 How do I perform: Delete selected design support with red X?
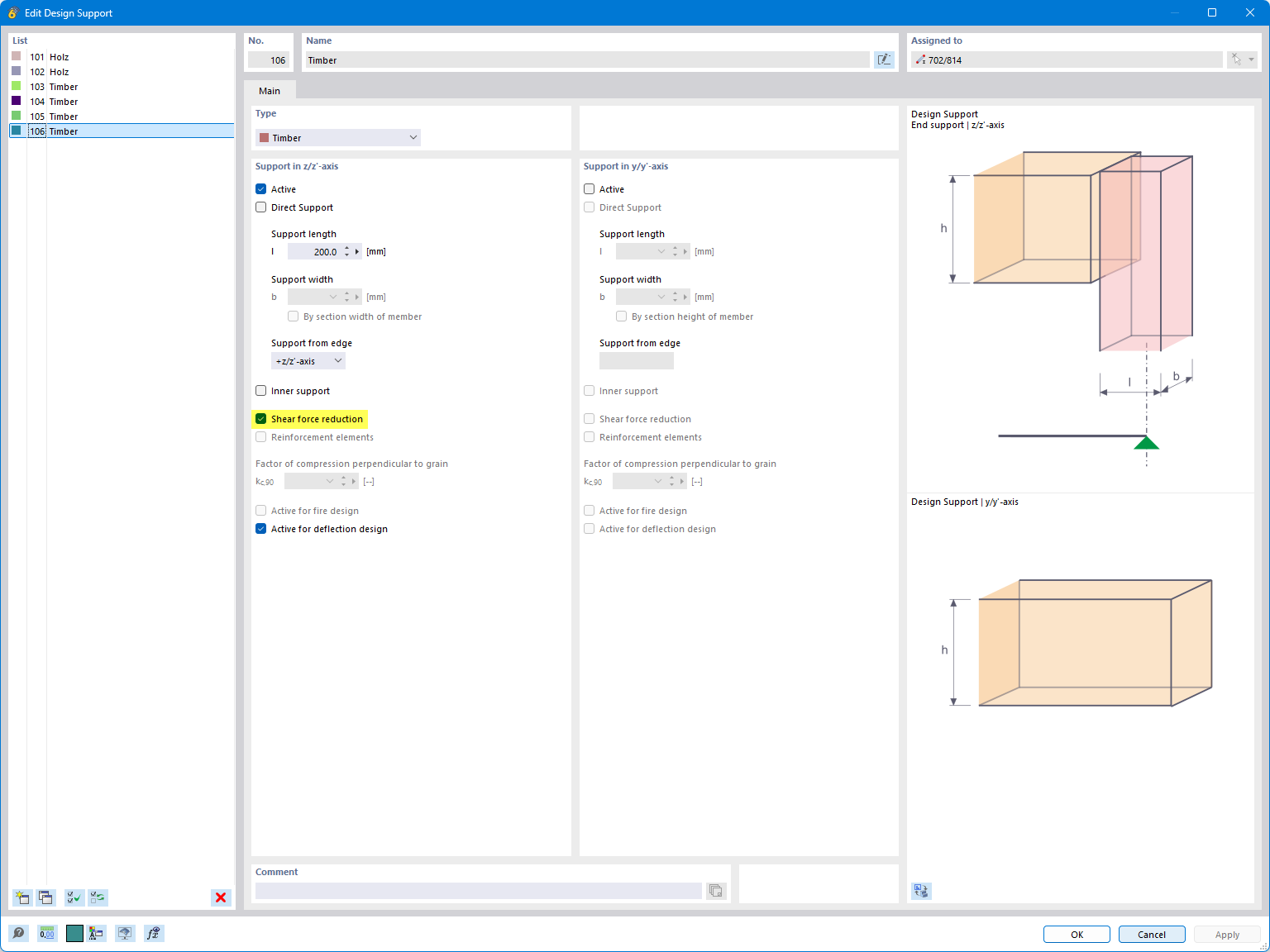[x=221, y=897]
